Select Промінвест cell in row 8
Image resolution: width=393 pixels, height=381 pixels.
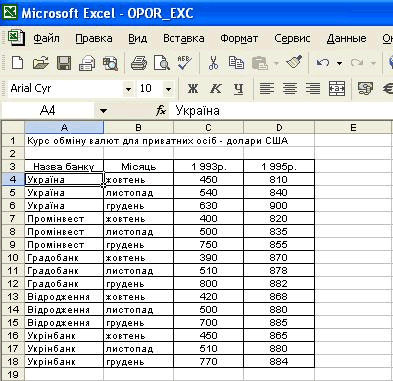pos(64,232)
